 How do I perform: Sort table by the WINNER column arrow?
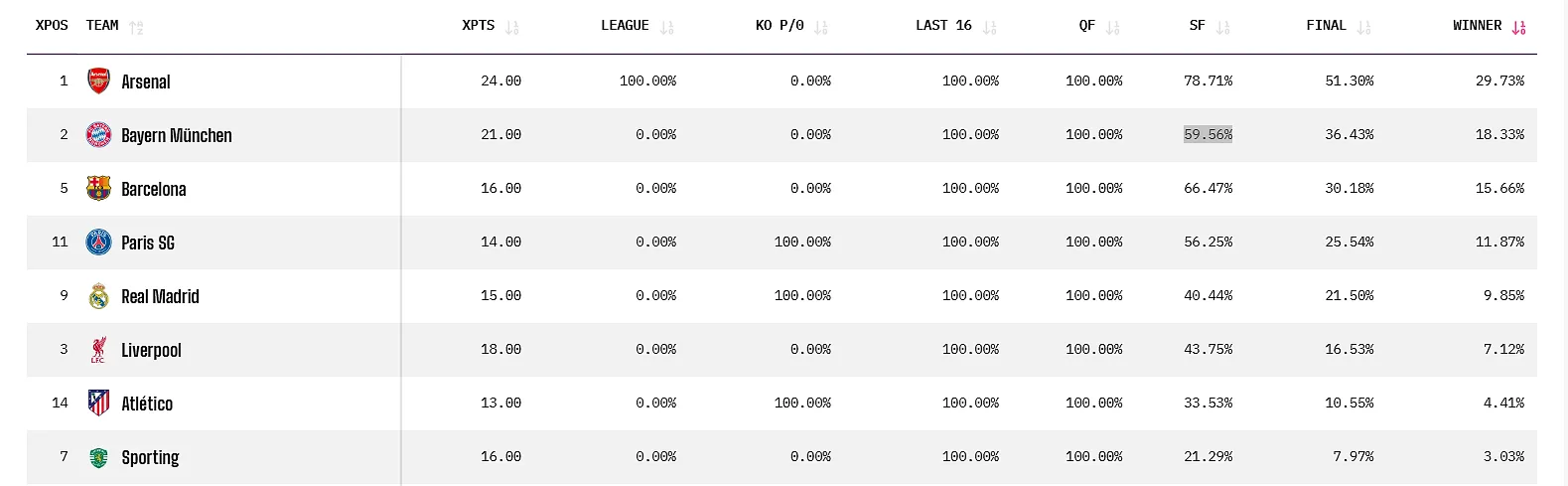(x=1518, y=27)
